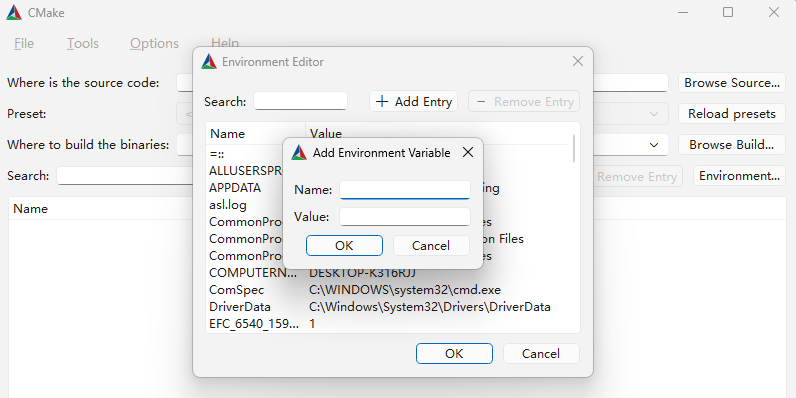Click the Environment Editor list scrollbar
Viewport: 796px width, 398px height.
574,148
